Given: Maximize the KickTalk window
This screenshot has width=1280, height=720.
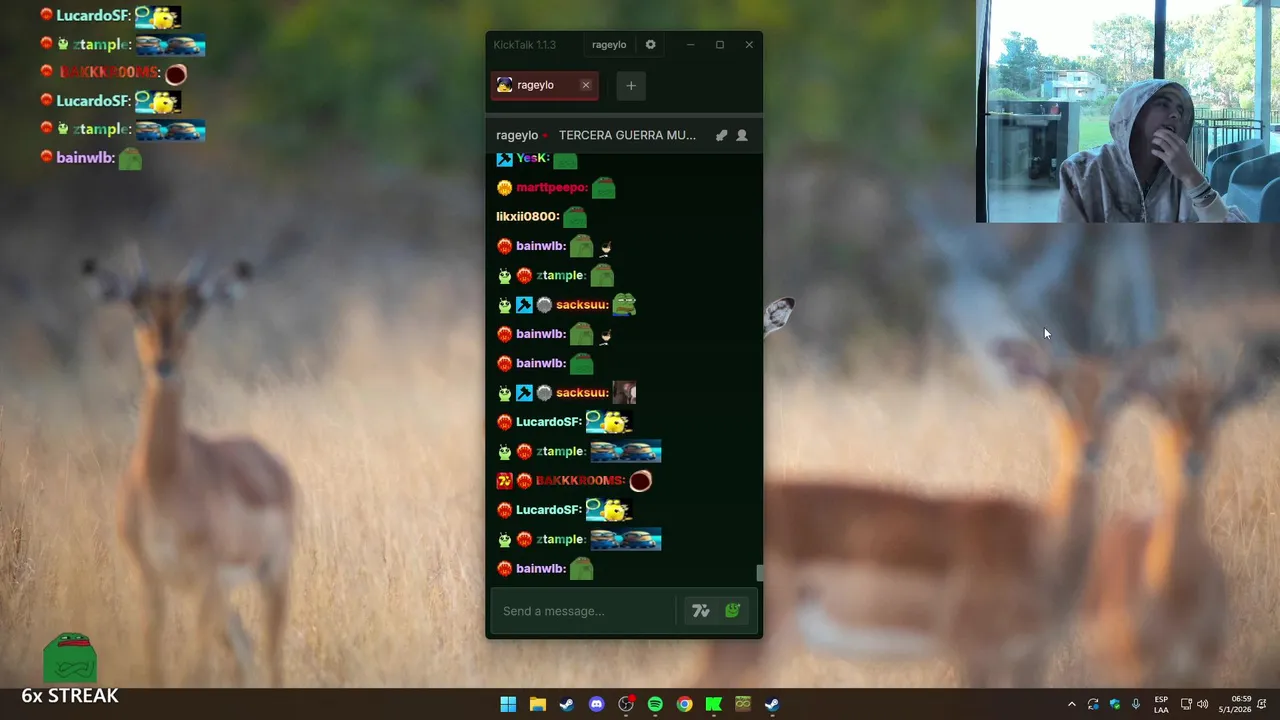Looking at the screenshot, I should [719, 44].
